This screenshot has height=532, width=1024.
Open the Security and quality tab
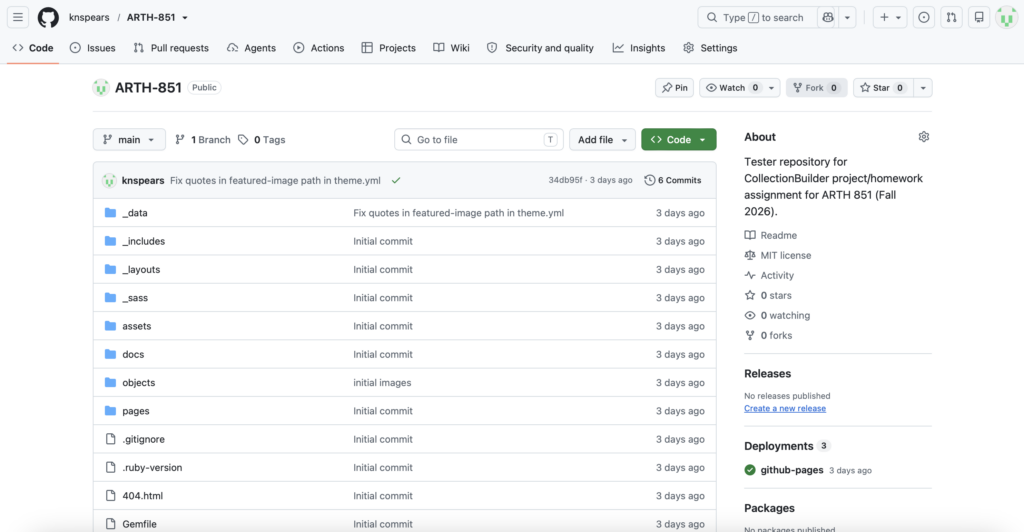pos(540,48)
